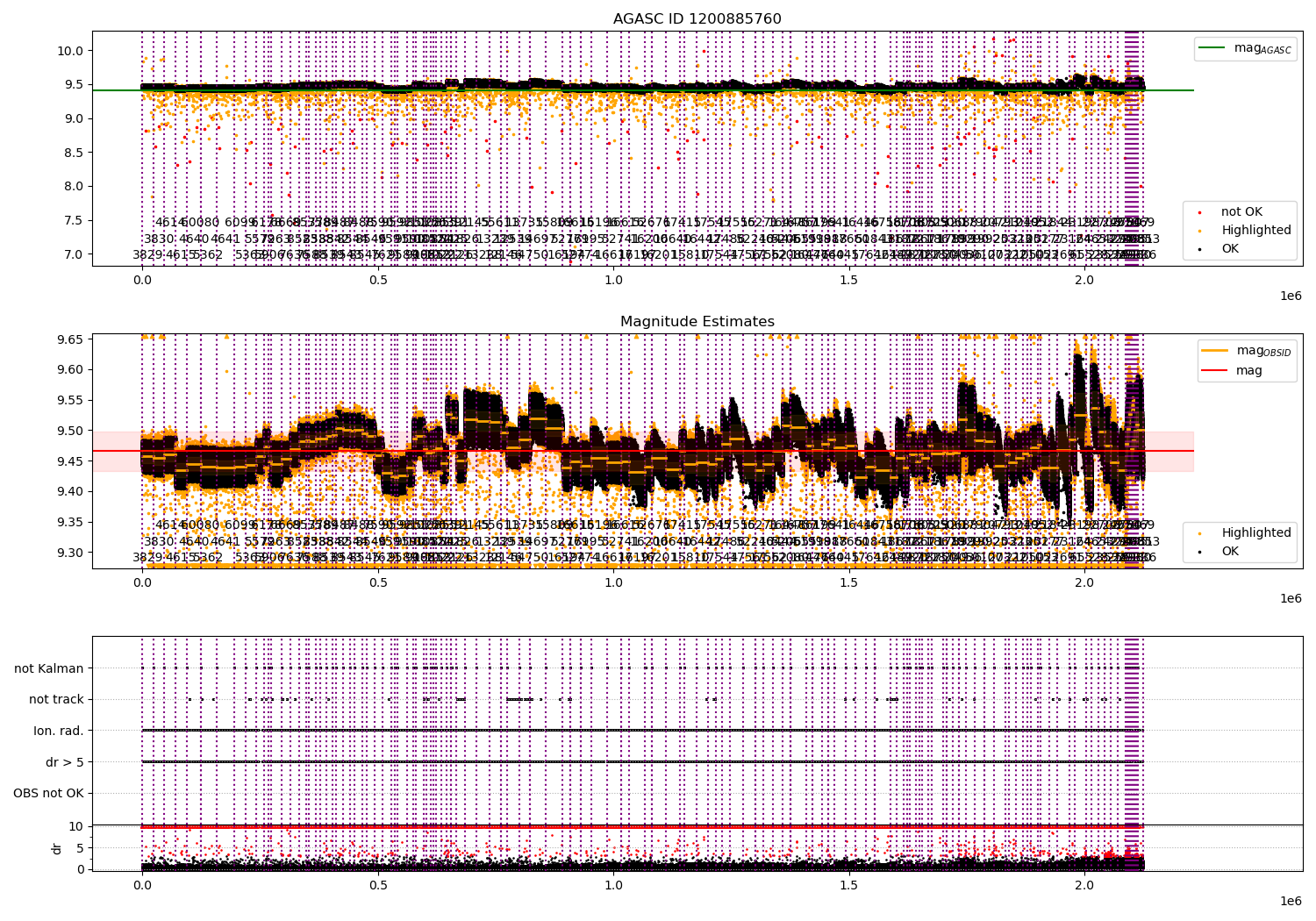1316x921 pixels.
Task: Click the 8.5 y-axis tick label
Action: 73,153
